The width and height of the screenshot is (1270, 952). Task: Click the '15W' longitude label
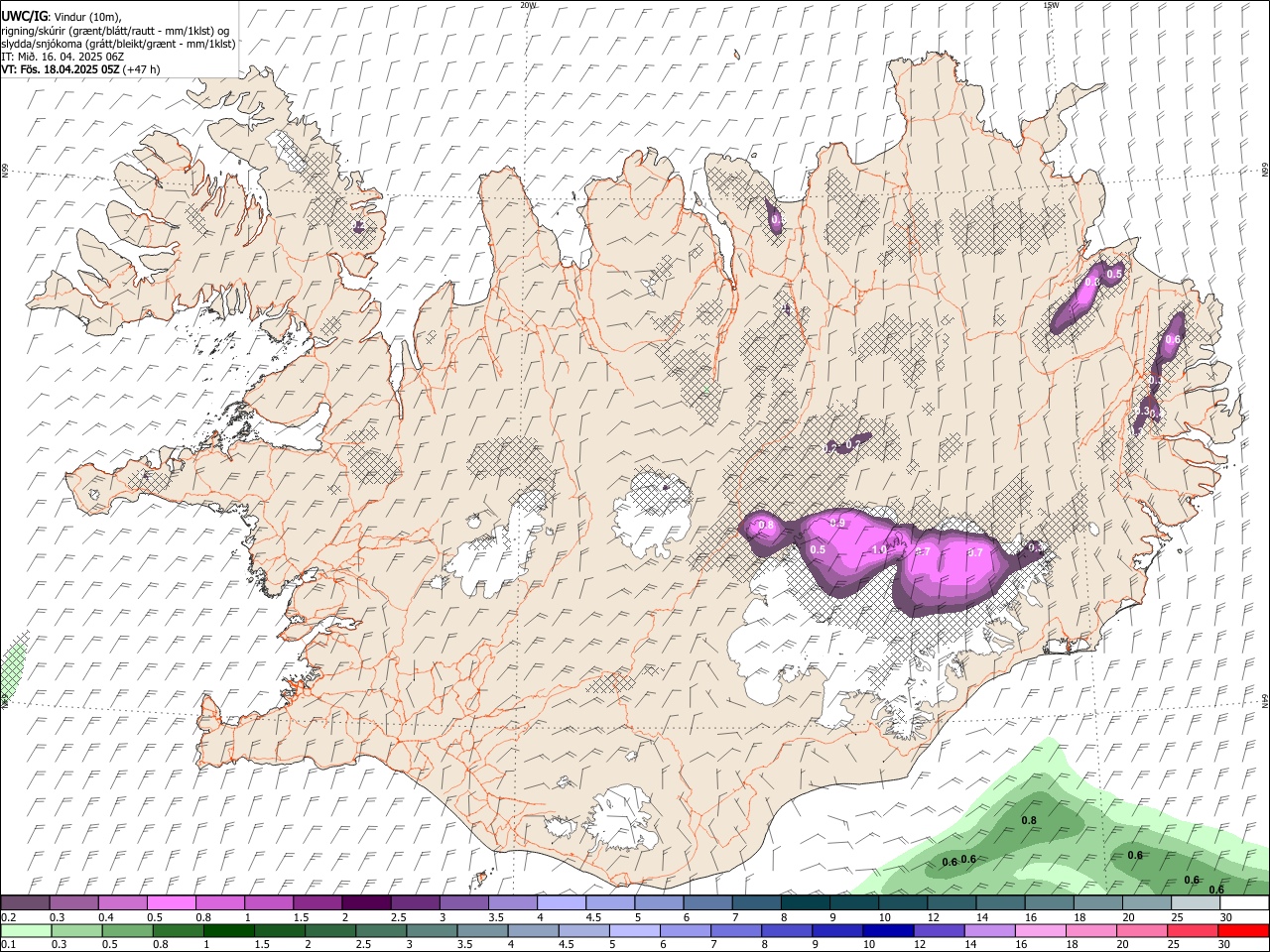coord(1050,5)
